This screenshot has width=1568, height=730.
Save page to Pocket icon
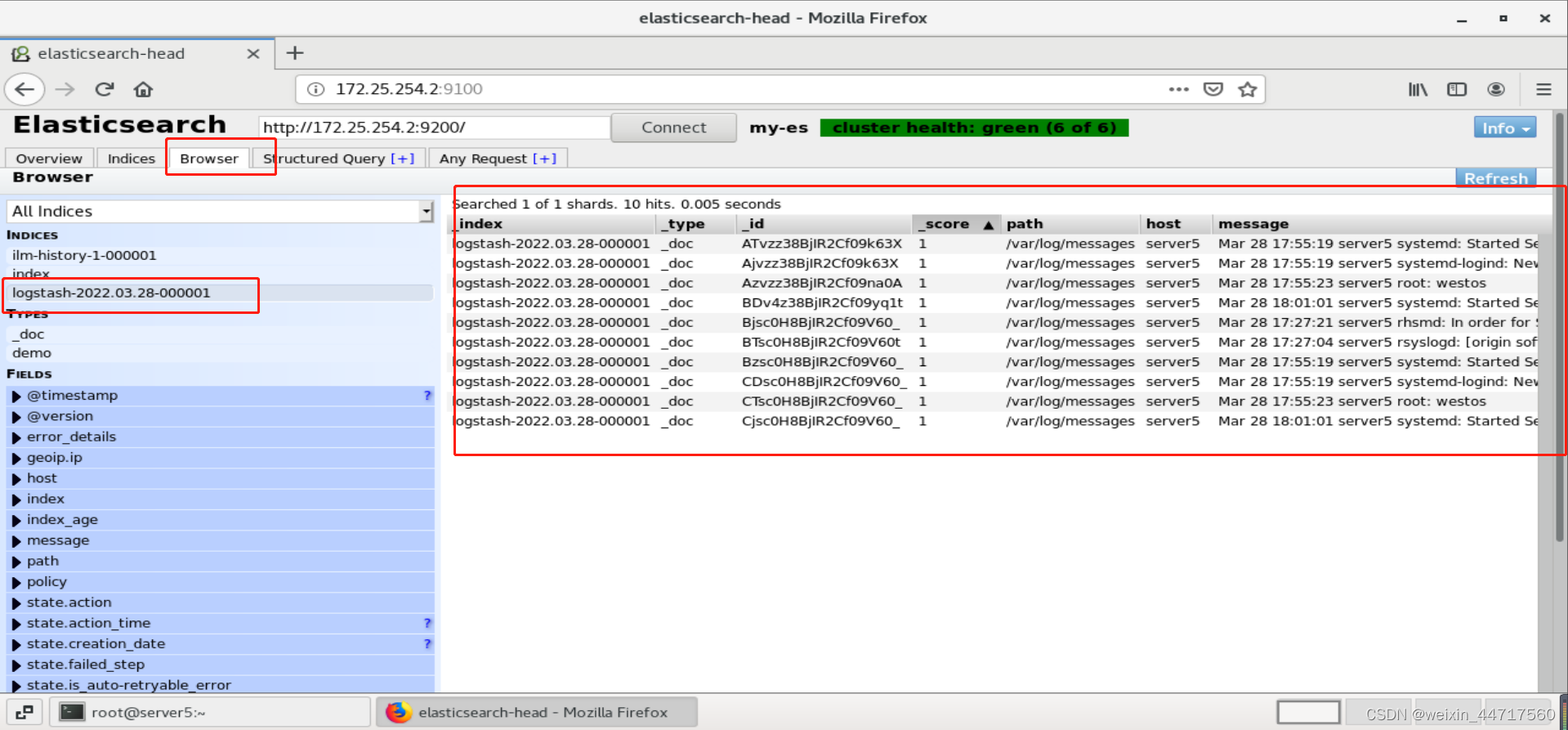(1213, 89)
